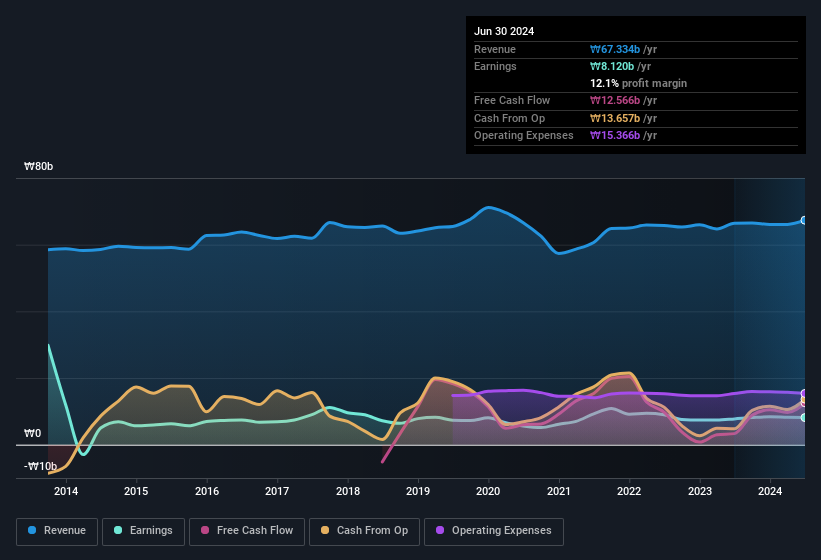Screen dimensions: 821x560
Task: Click the purple Operating Expenses legend dot
Action: pos(441,531)
